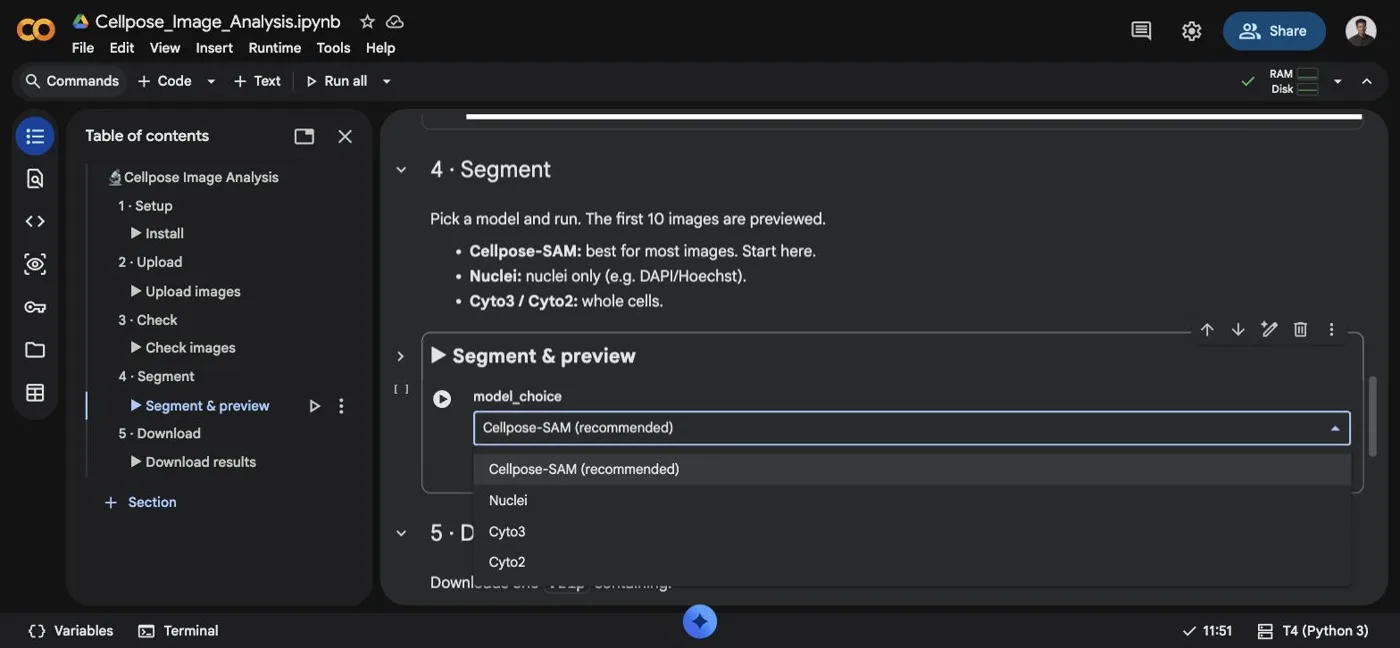Go to Install in table of contents

tap(157, 233)
